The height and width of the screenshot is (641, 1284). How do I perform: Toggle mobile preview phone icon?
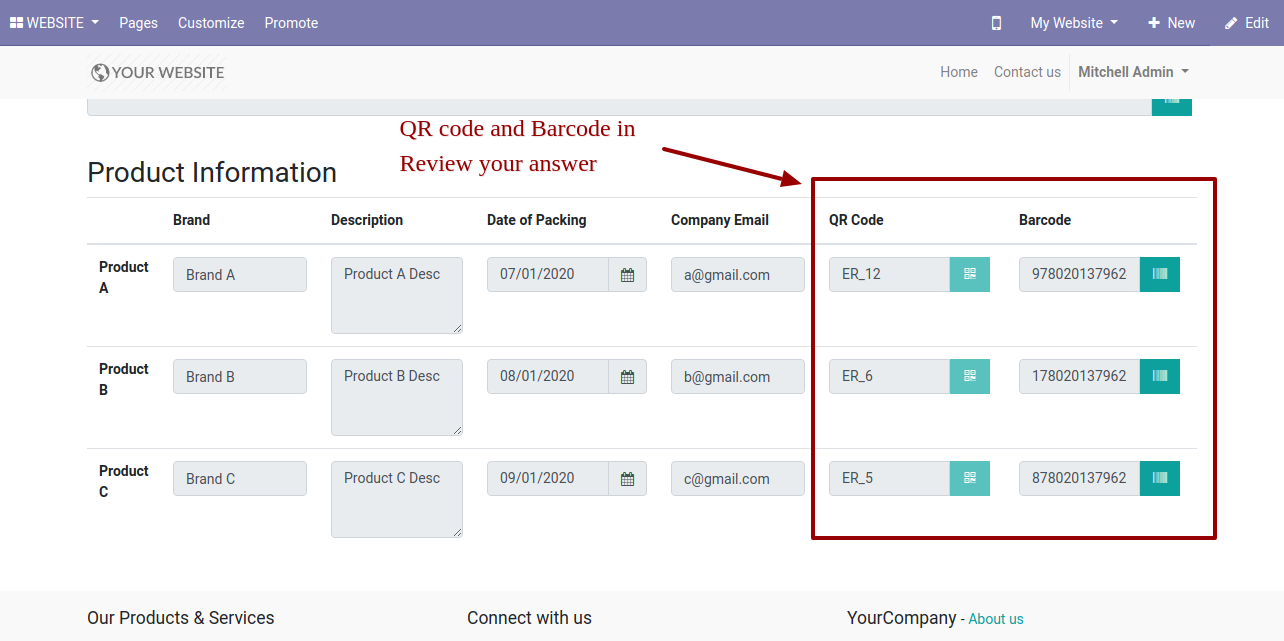(996, 23)
